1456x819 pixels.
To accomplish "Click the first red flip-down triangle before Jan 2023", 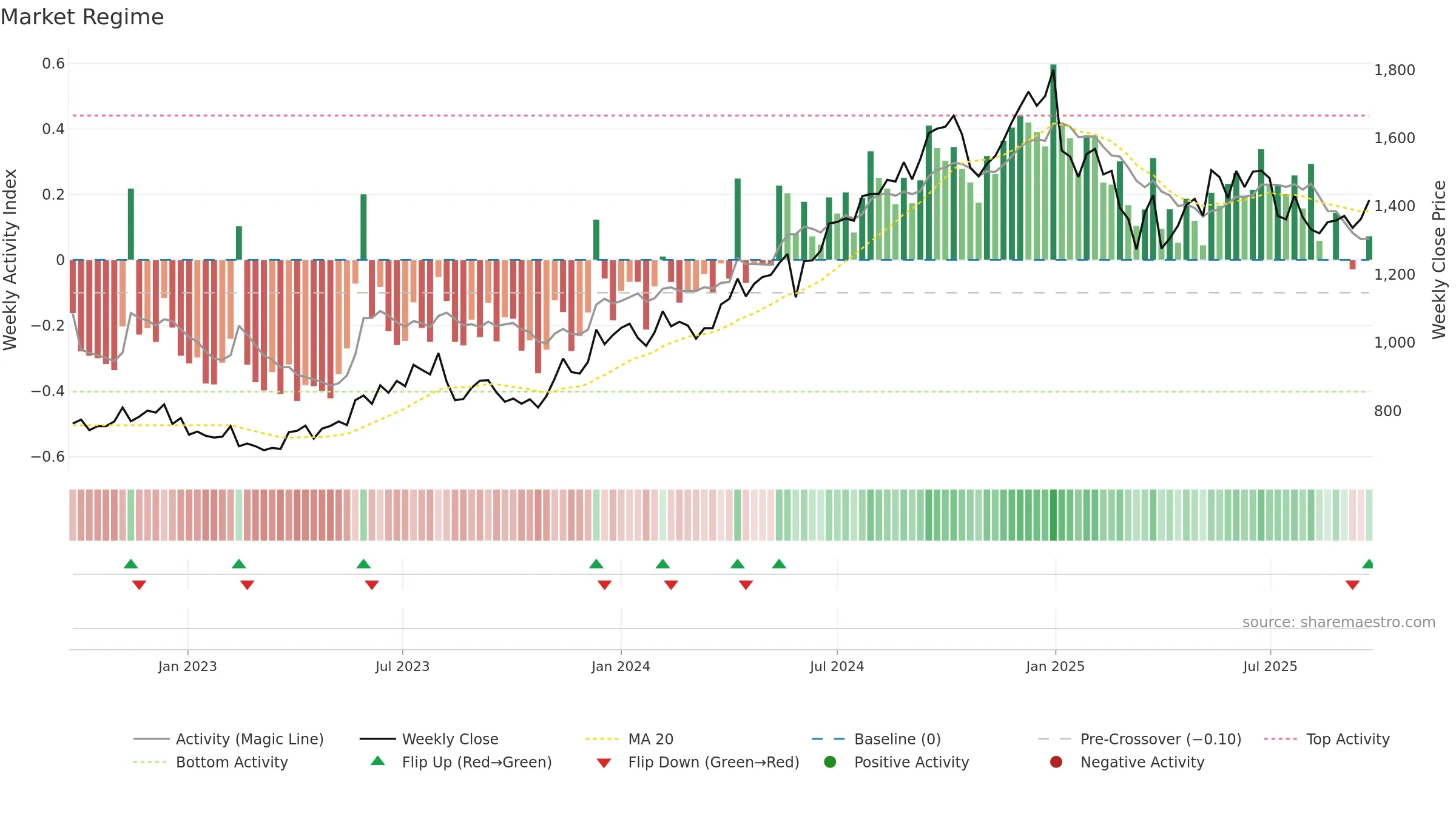I will coord(139,585).
